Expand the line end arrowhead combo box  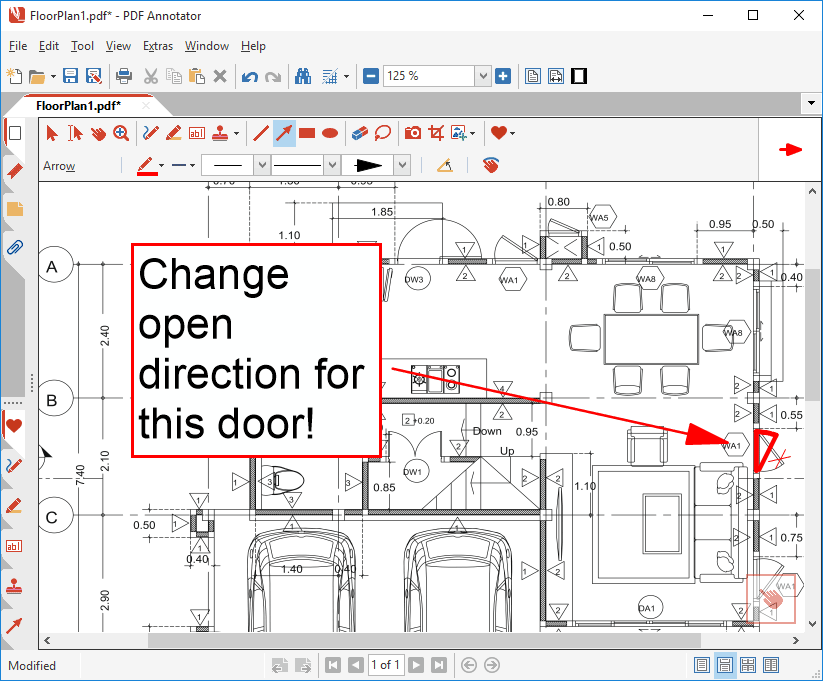point(403,165)
